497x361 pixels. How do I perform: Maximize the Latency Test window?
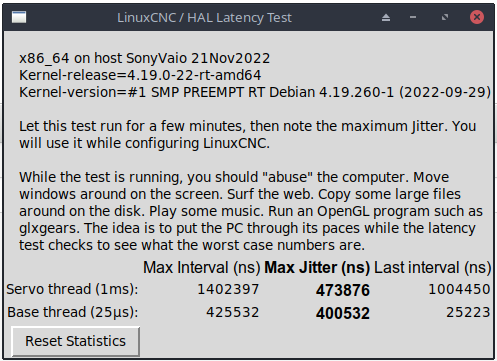(445, 17)
